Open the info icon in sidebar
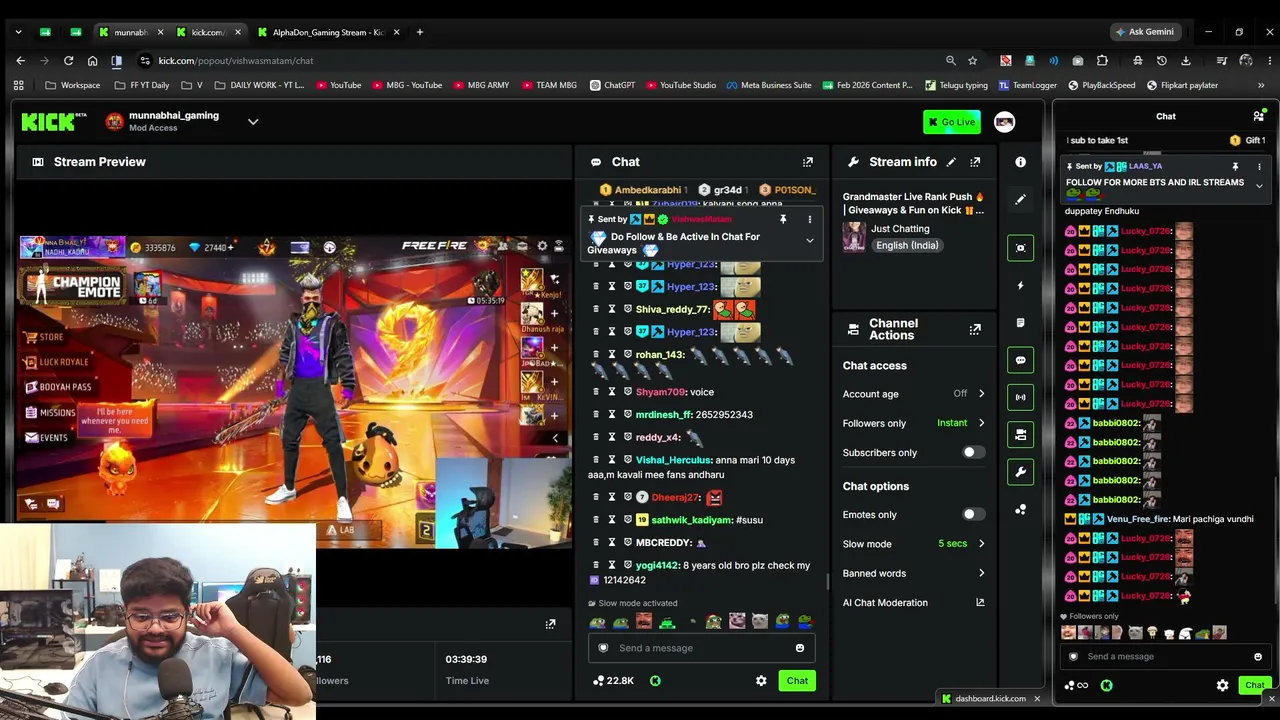The width and height of the screenshot is (1280, 720). click(x=1020, y=162)
